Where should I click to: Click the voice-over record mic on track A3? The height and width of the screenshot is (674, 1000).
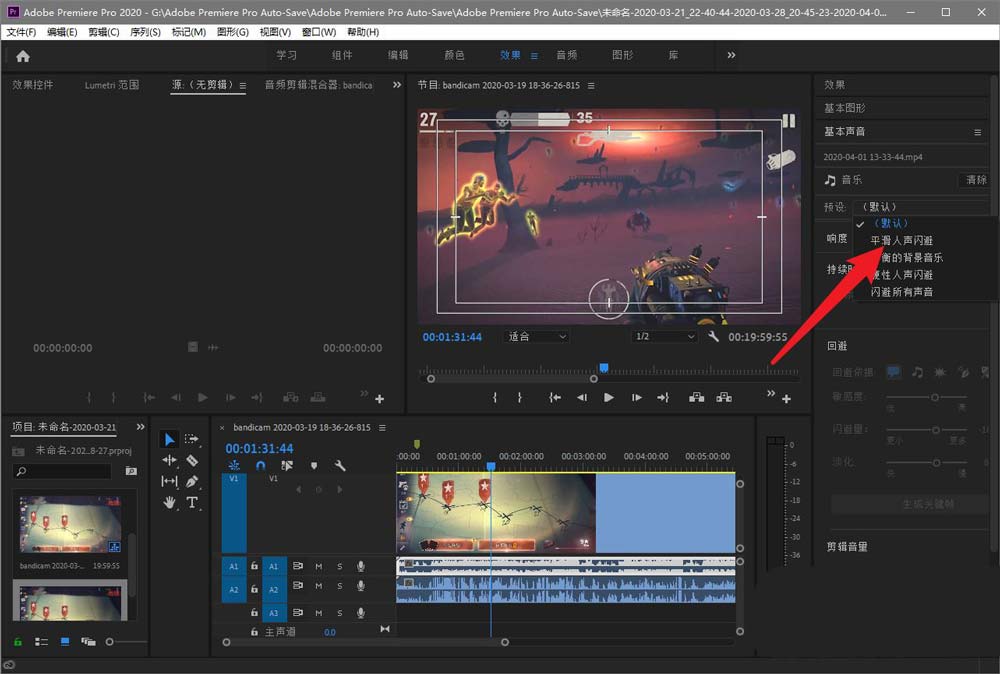361,613
